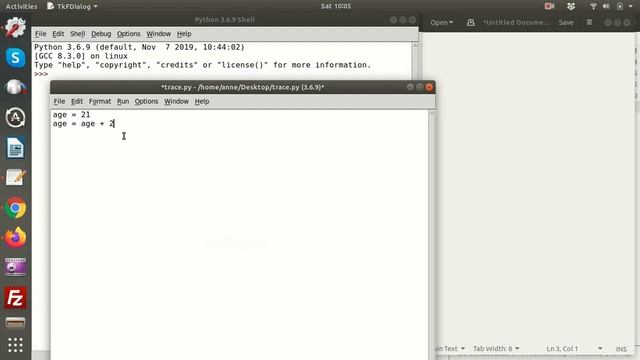640x360 pixels.
Task: Open the Sat 10:05 clock calendar
Action: point(336,6)
